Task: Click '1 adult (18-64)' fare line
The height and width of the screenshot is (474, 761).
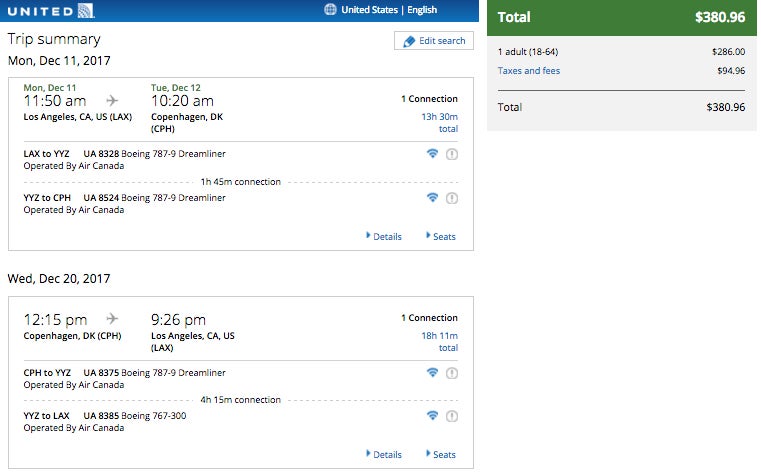Action: [528, 51]
